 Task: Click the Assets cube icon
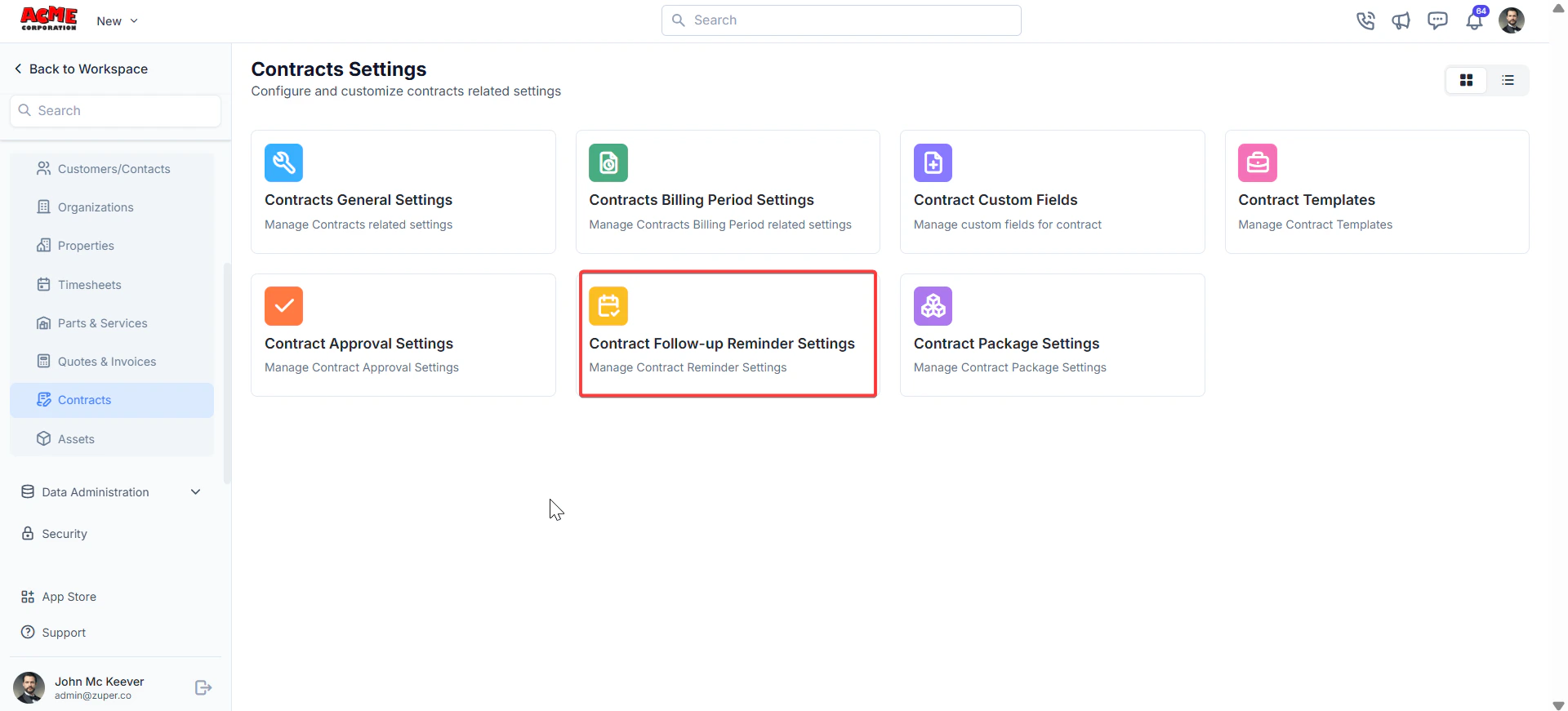click(44, 438)
